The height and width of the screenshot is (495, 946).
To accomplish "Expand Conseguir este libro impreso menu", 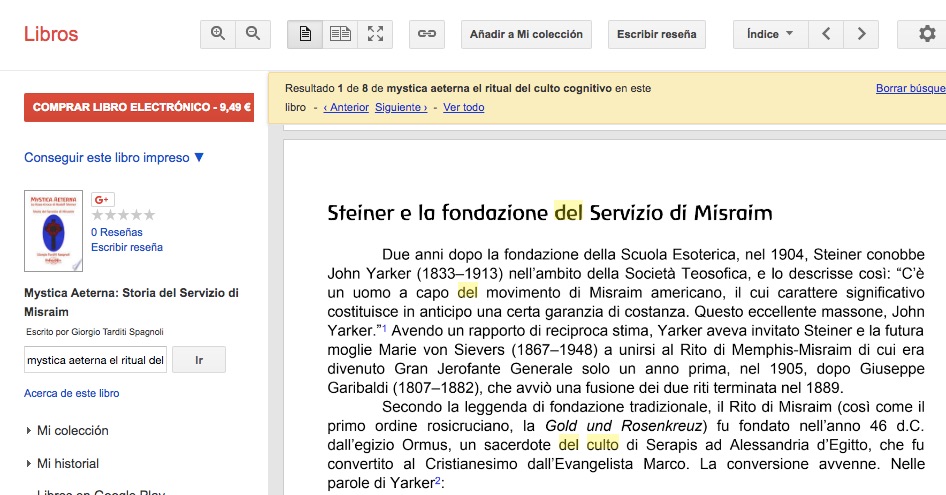I will coord(114,157).
